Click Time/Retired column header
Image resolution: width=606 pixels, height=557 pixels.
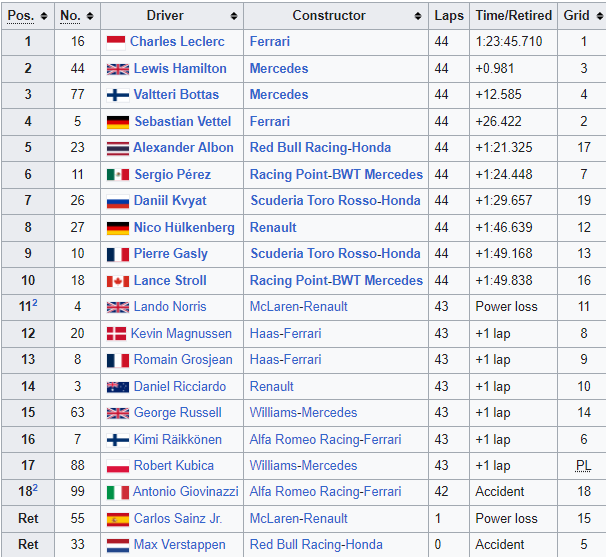click(514, 15)
